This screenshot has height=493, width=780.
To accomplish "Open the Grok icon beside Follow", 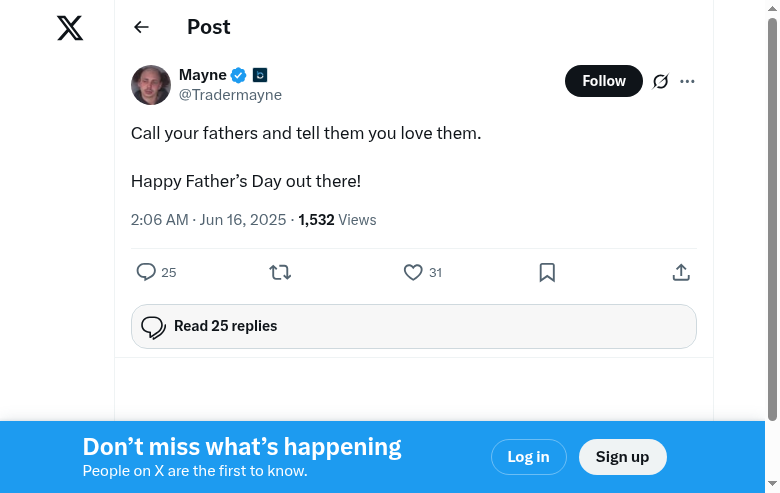I will click(x=660, y=81).
